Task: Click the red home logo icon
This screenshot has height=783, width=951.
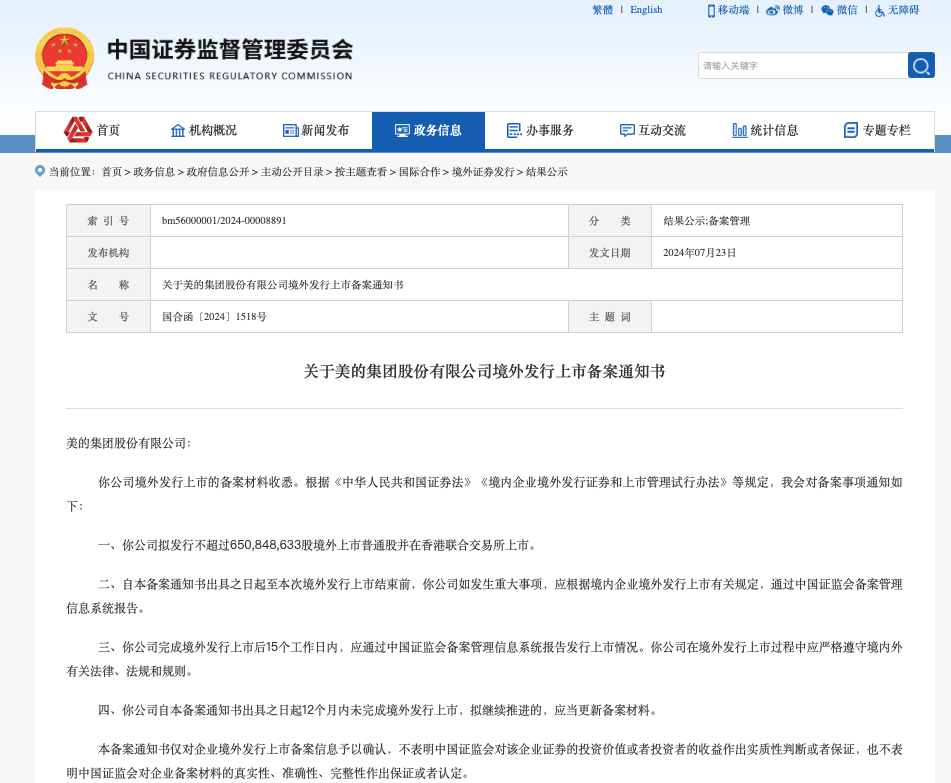Action: pyautogui.click(x=78, y=130)
